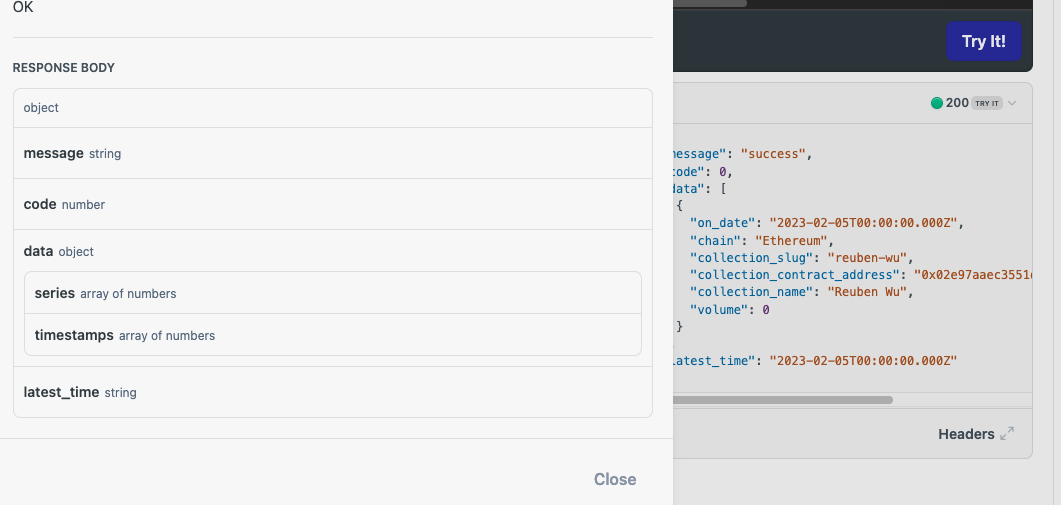
Task: Click the OK status text
Action: [x=23, y=7]
